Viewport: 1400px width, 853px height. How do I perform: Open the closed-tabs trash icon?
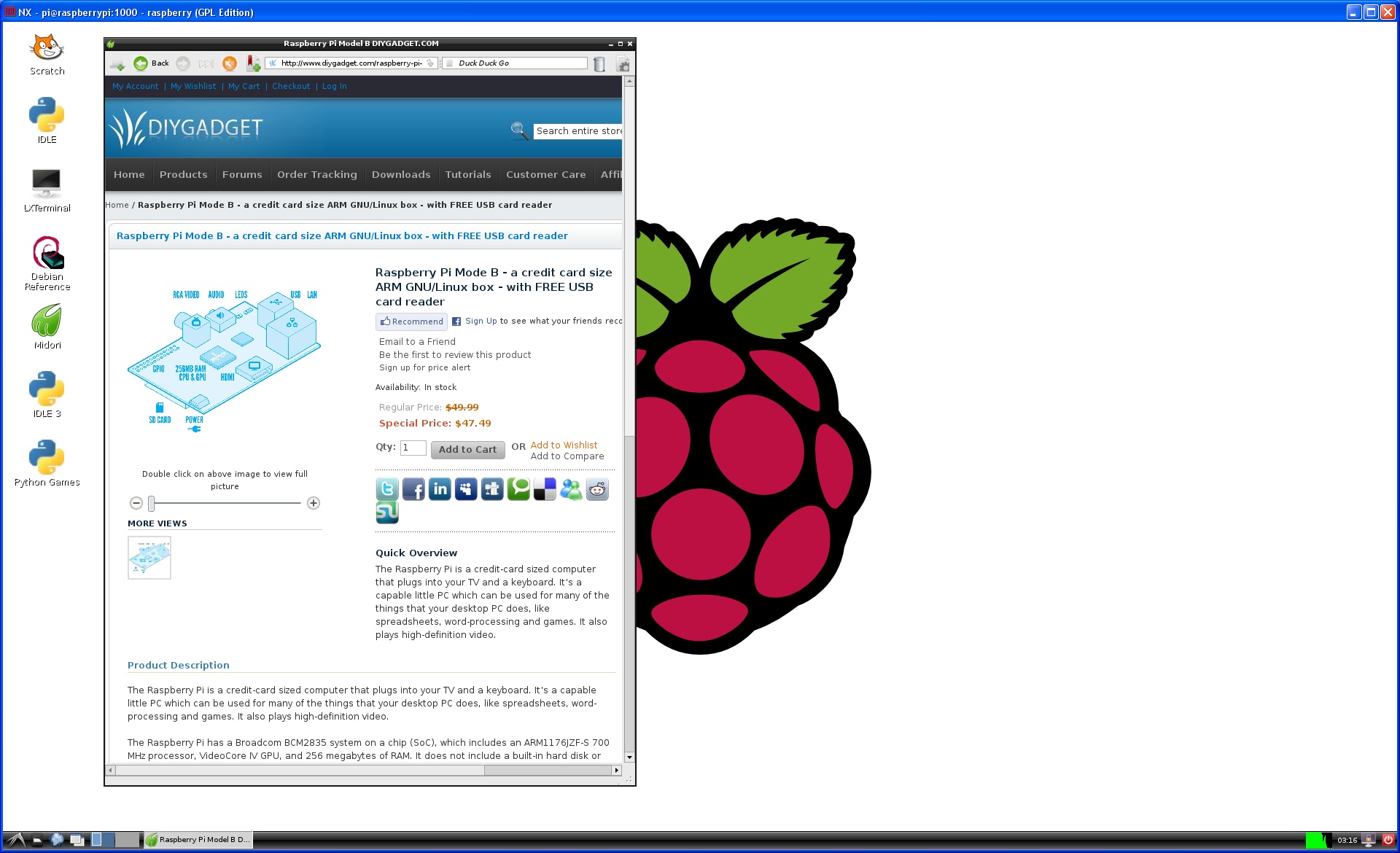(599, 64)
